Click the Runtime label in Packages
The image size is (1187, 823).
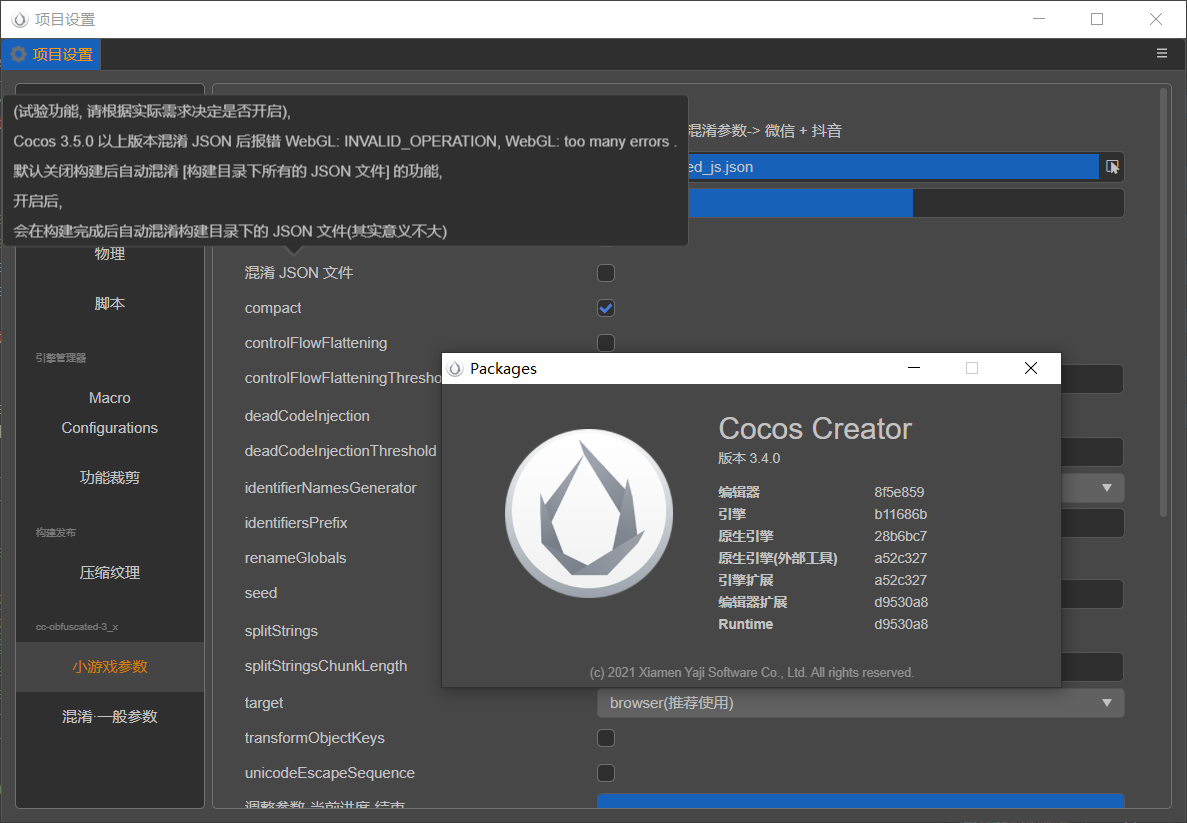pyautogui.click(x=745, y=624)
